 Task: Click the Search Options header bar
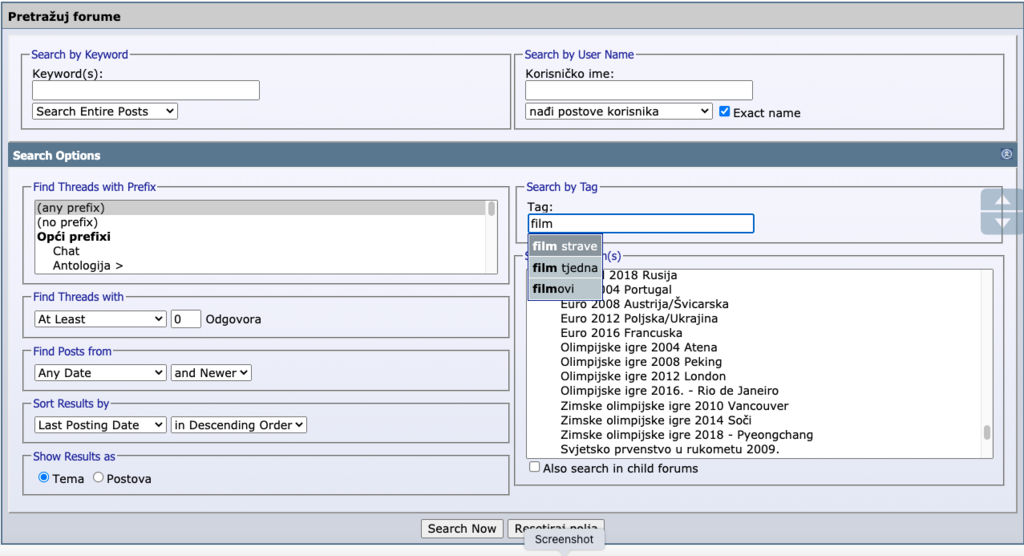click(512, 155)
